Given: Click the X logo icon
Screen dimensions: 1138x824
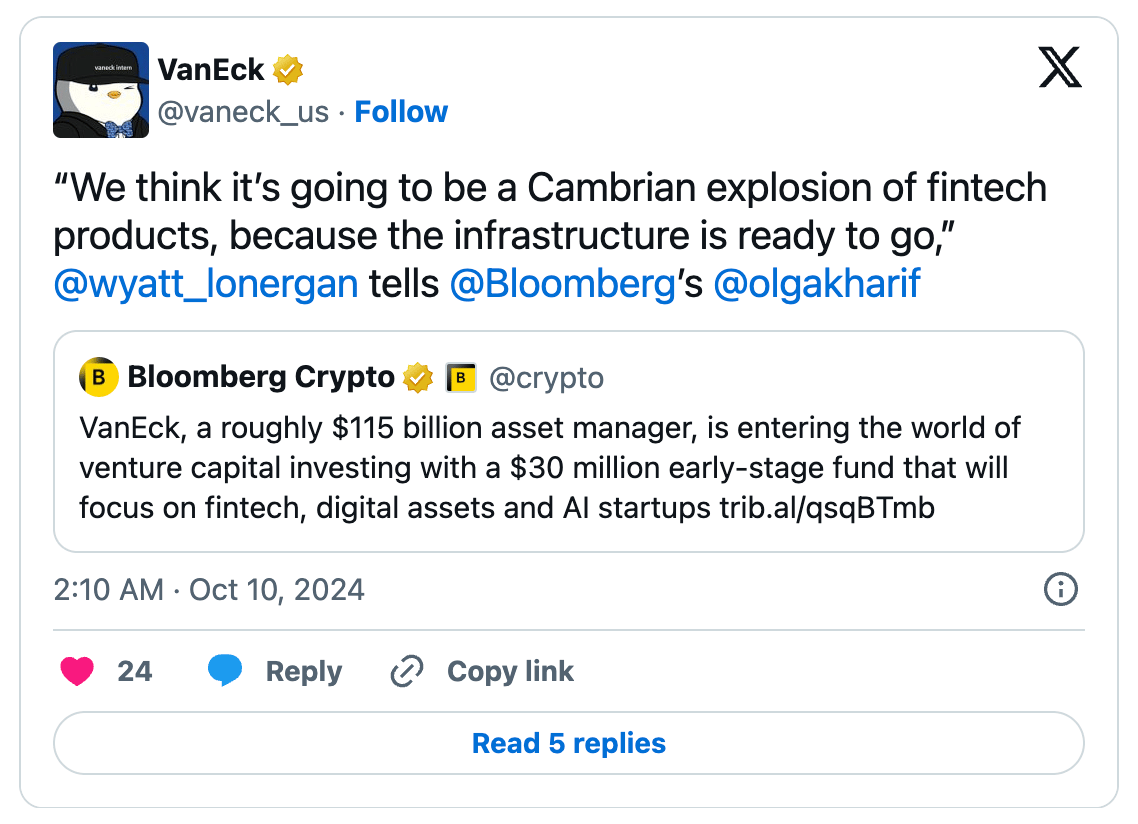Looking at the screenshot, I should point(1060,69).
